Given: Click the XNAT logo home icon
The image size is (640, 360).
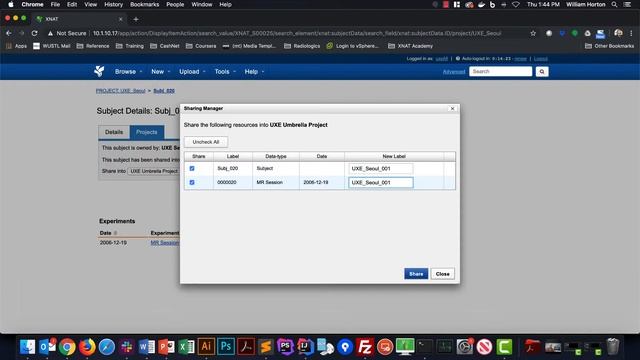Looking at the screenshot, I should pyautogui.click(x=99, y=71).
